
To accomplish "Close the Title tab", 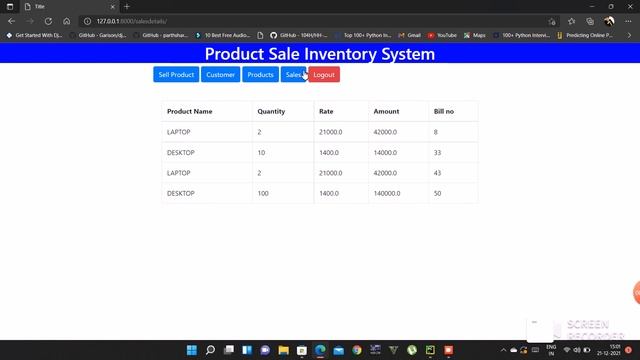I will point(113,7).
